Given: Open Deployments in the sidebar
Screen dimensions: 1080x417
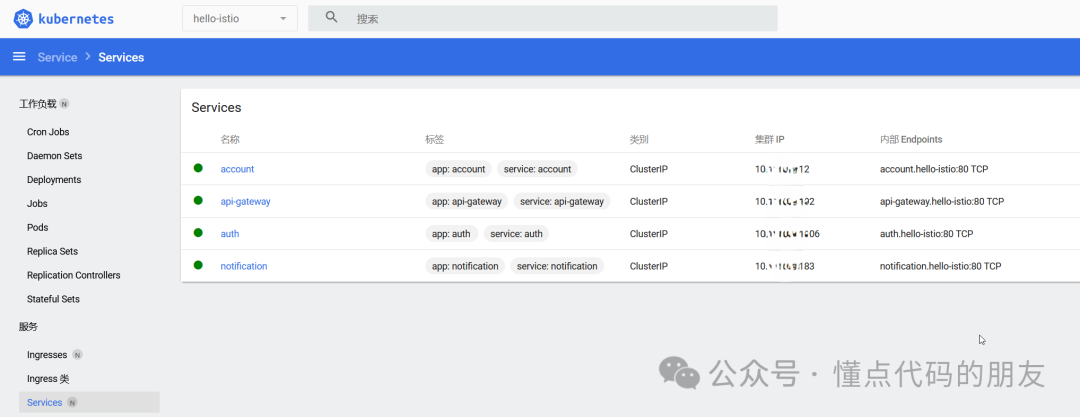Looking at the screenshot, I should coord(54,179).
